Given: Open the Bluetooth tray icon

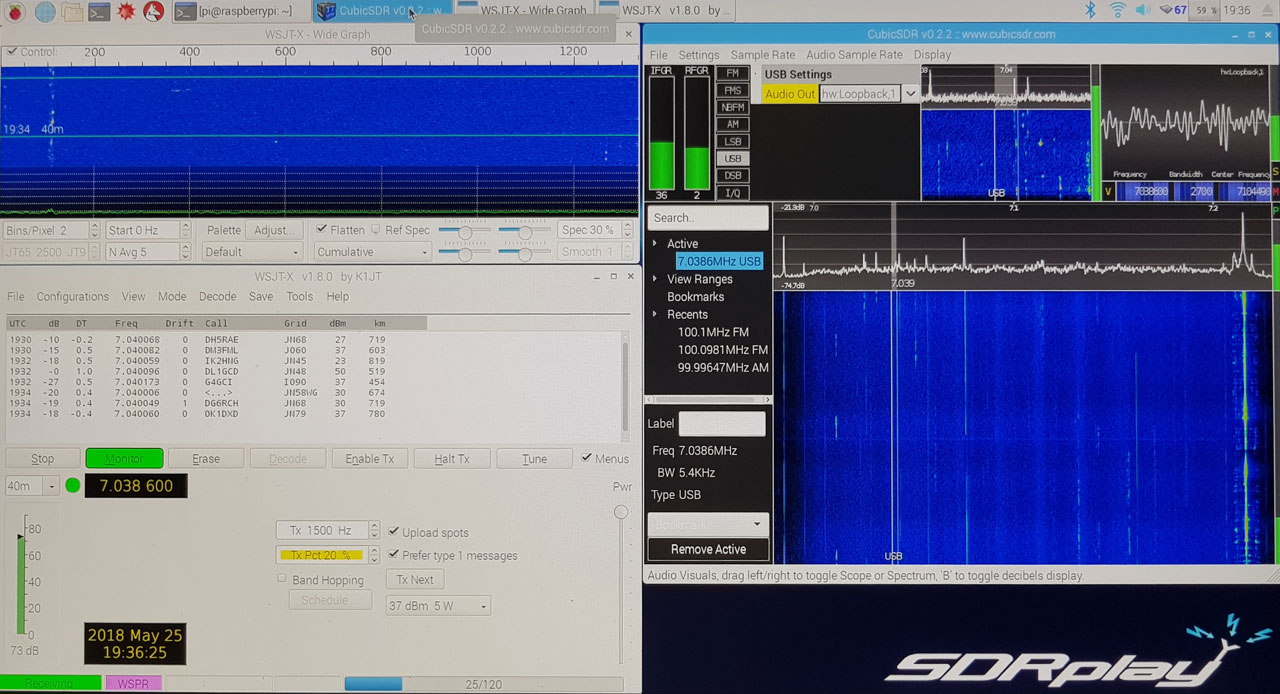Looking at the screenshot, I should tap(1091, 10).
